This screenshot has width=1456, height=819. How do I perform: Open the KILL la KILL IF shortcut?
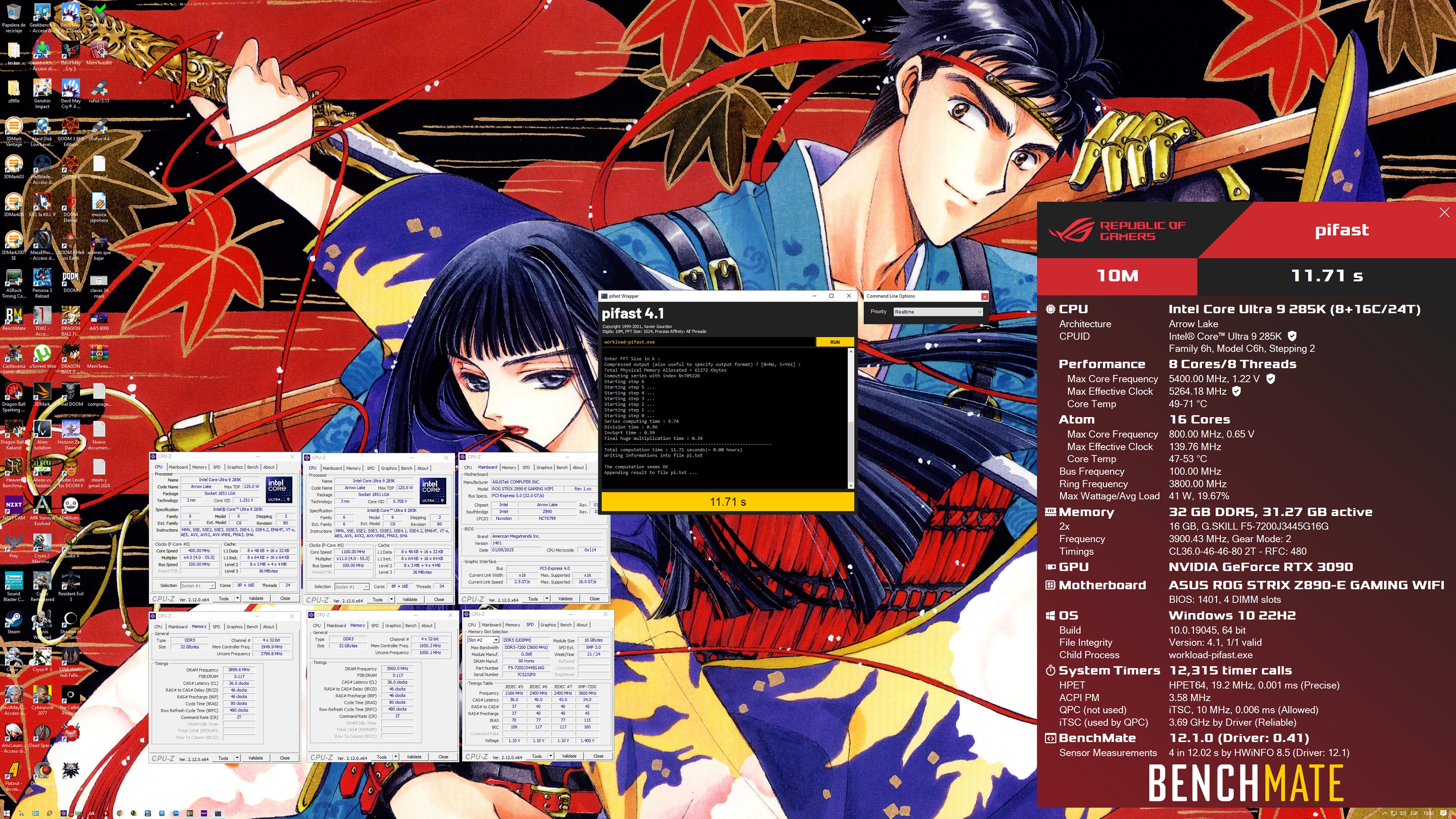(x=42, y=205)
